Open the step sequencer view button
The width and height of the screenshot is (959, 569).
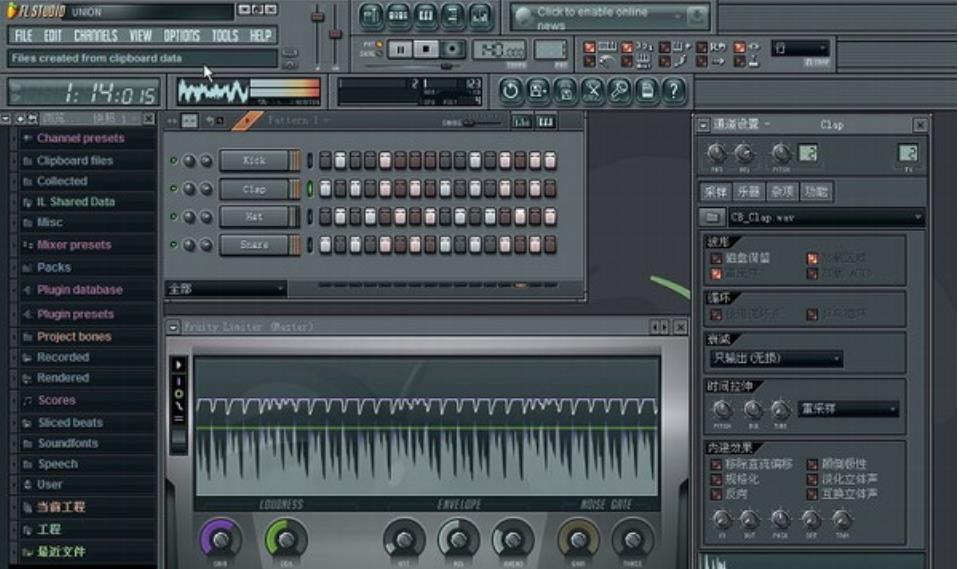click(x=398, y=15)
